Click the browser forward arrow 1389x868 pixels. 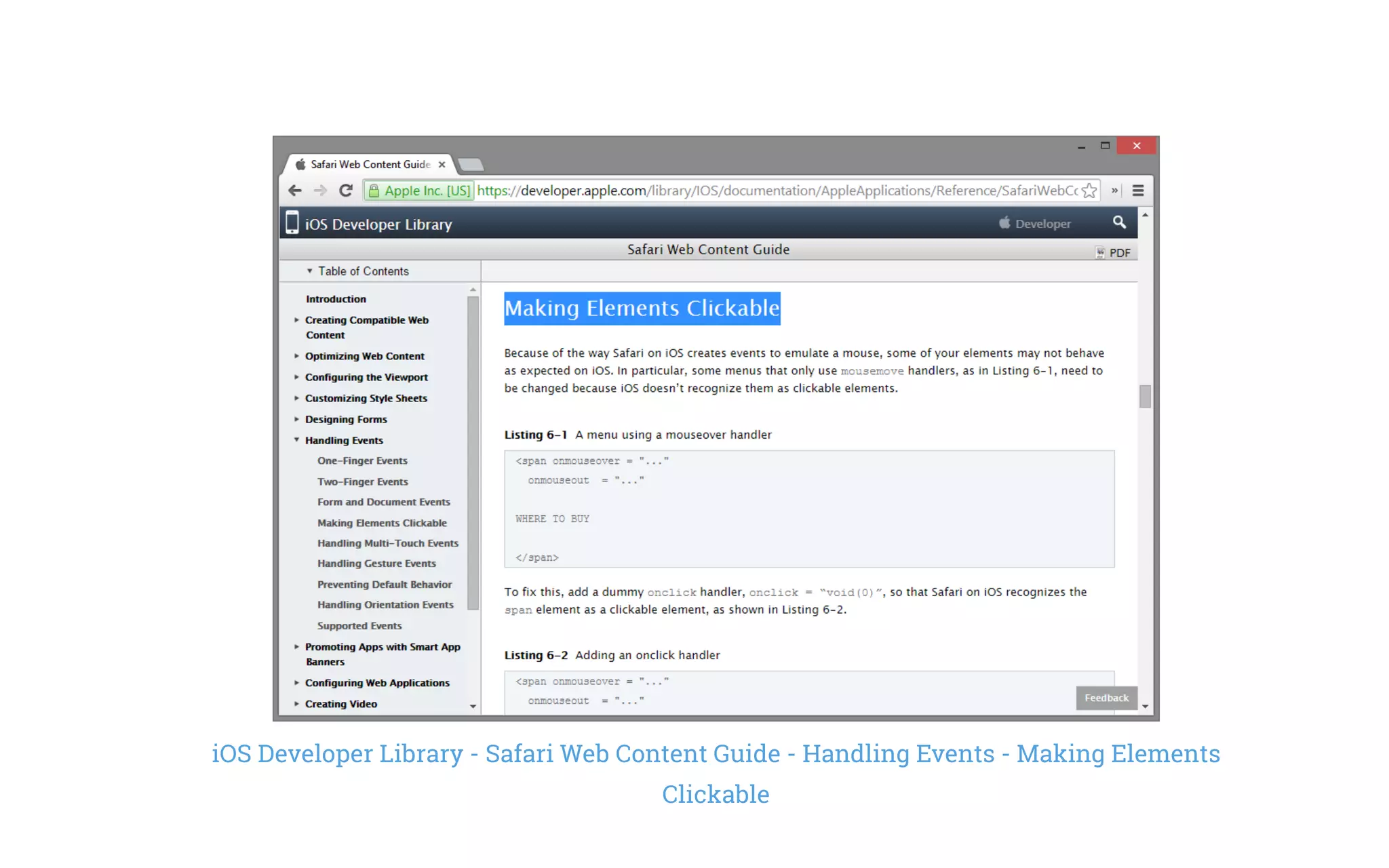point(320,191)
